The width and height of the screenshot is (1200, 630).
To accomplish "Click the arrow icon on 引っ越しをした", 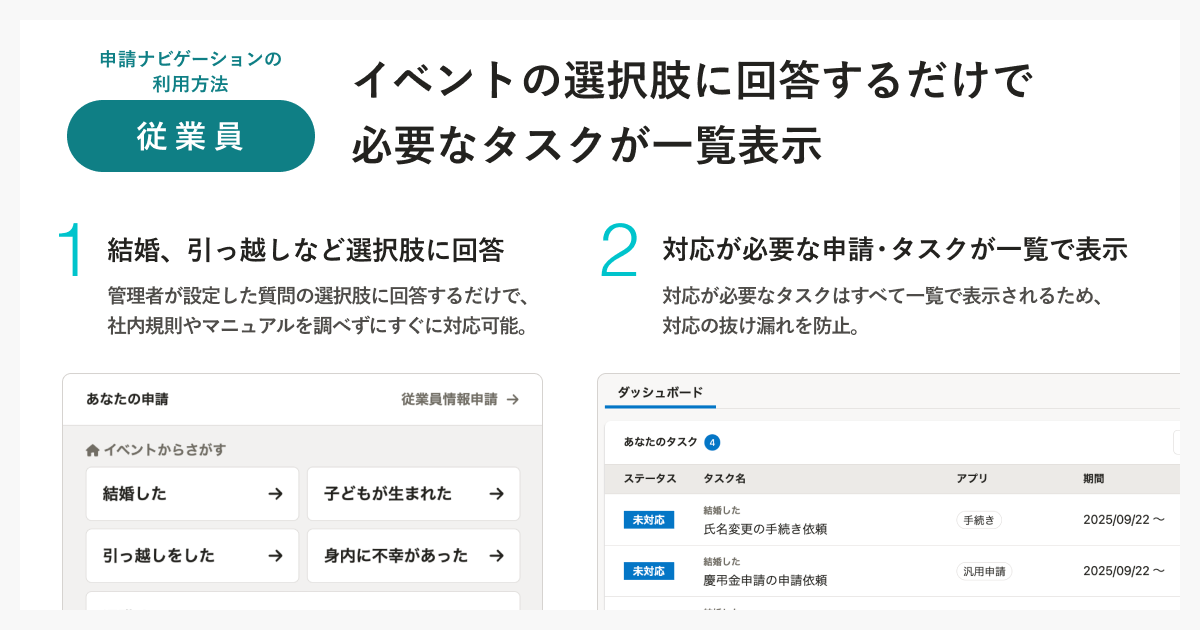I will click(x=275, y=556).
